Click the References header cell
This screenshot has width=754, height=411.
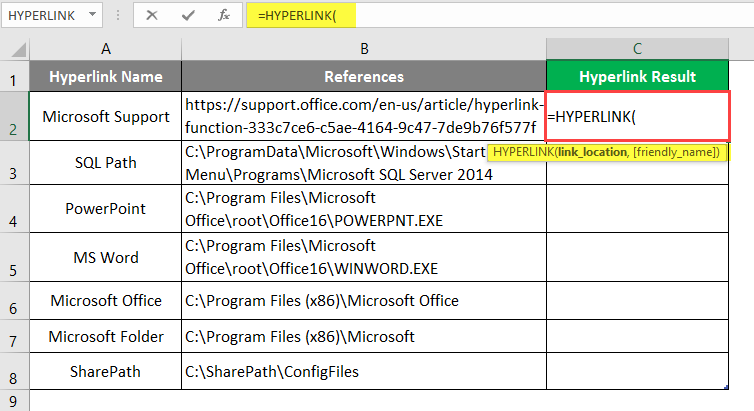(x=364, y=76)
